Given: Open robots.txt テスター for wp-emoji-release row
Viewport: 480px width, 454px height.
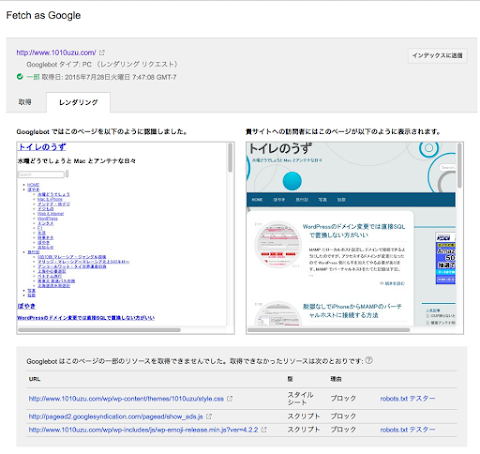Looking at the screenshot, I should [408, 430].
